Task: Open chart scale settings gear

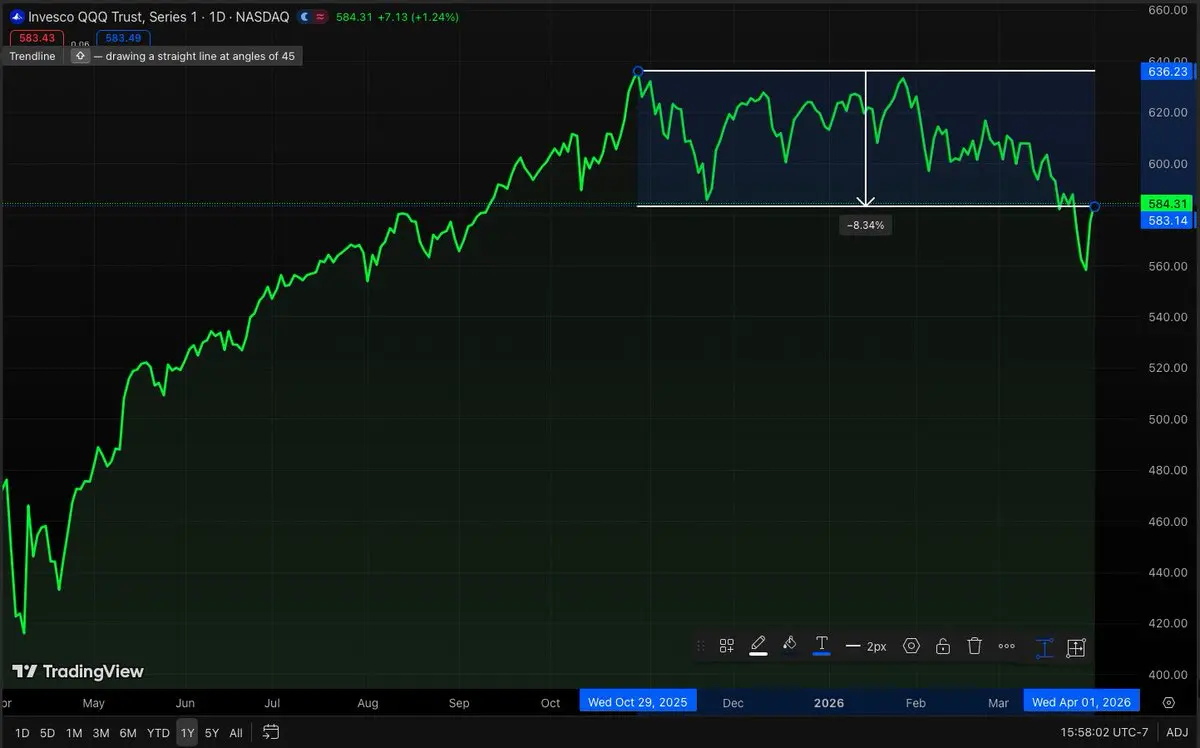Action: click(x=1169, y=703)
